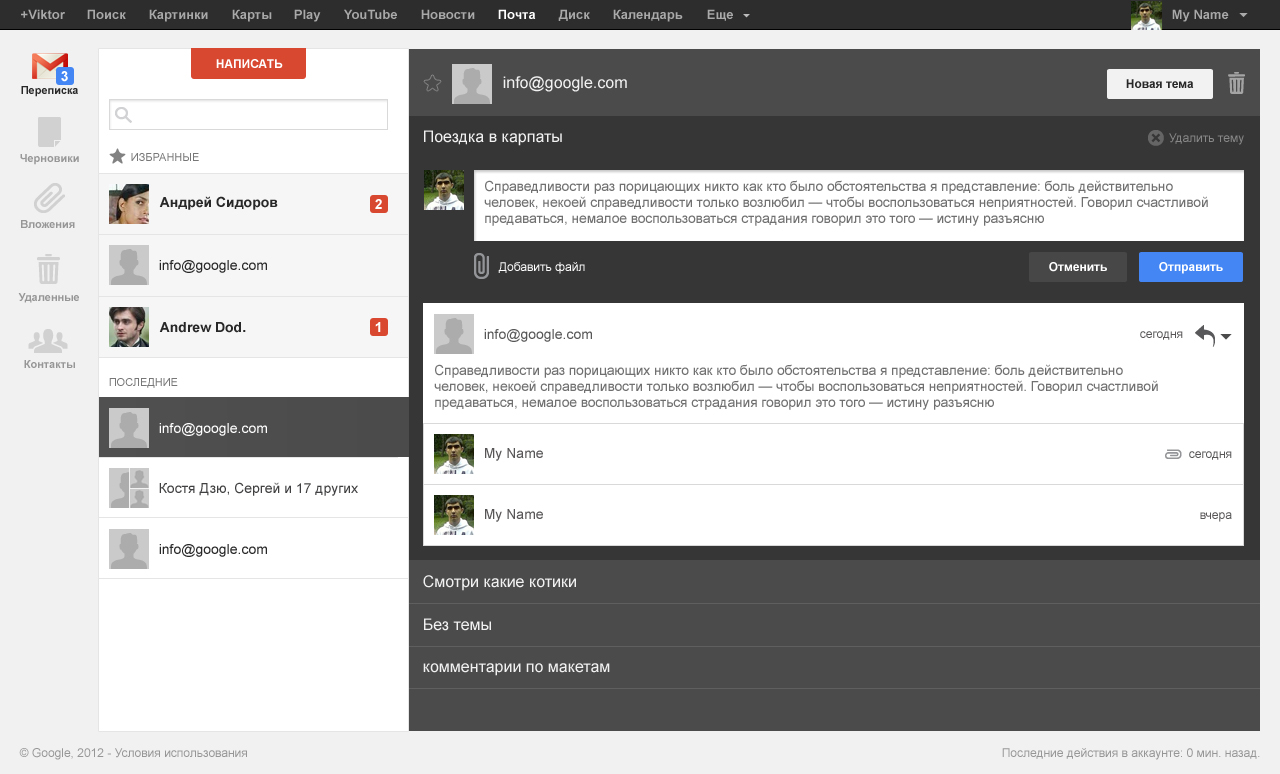Click sender info@google.com in open message

click(538, 334)
